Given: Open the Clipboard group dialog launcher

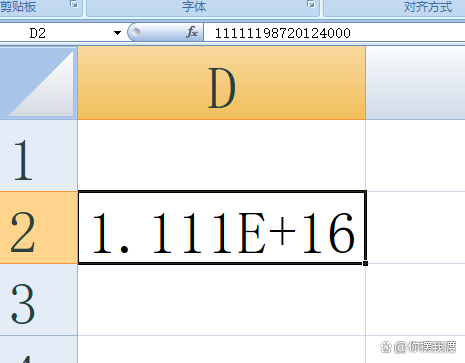Looking at the screenshot, I should click(74, 4).
